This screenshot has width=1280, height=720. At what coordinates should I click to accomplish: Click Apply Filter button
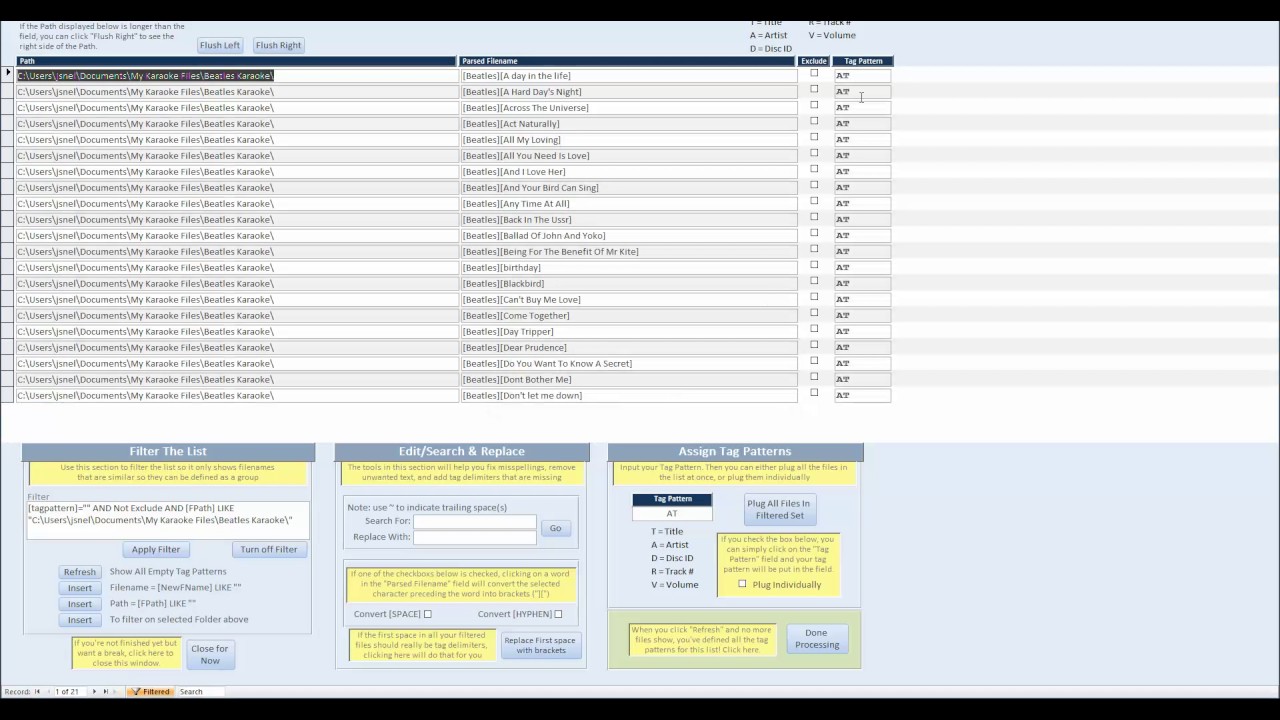pos(156,549)
